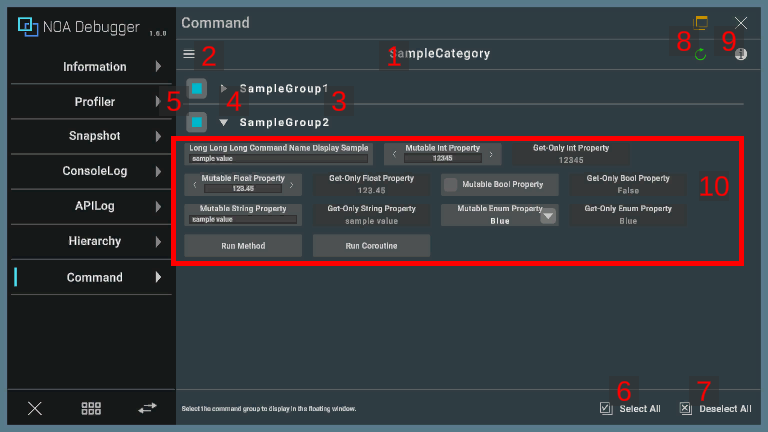Edit Long Command Name sample value field

[279, 159]
